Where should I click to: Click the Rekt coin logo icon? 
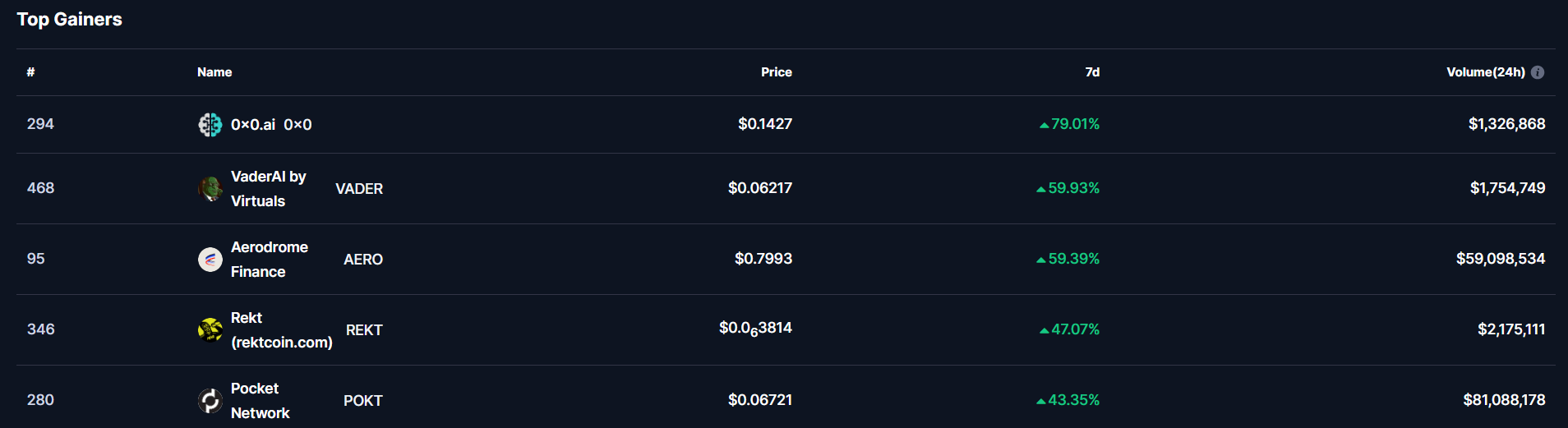[x=210, y=330]
